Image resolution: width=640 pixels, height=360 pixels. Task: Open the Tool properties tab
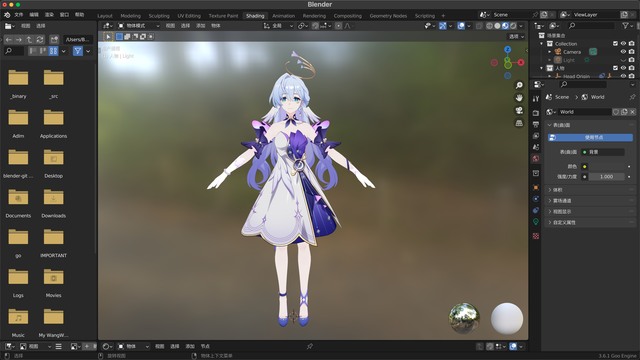(536, 98)
